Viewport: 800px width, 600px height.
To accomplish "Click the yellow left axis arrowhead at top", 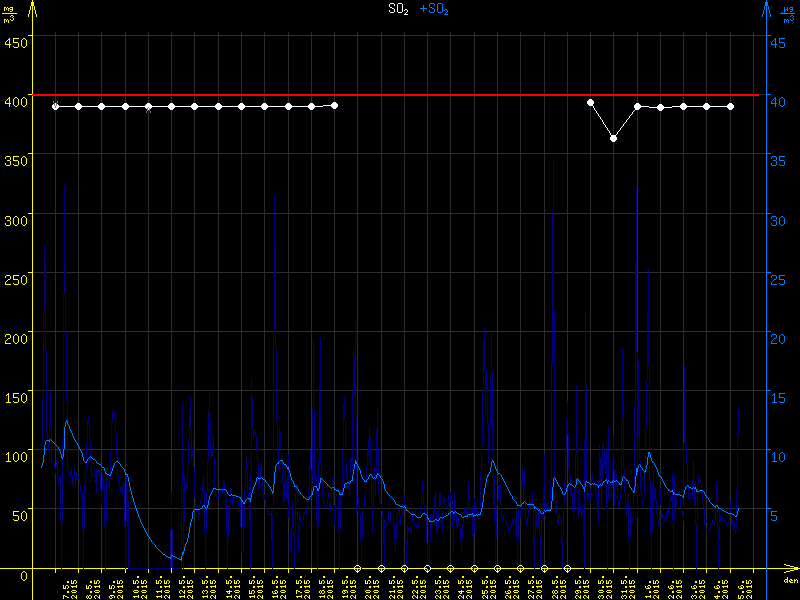I will [x=33, y=8].
